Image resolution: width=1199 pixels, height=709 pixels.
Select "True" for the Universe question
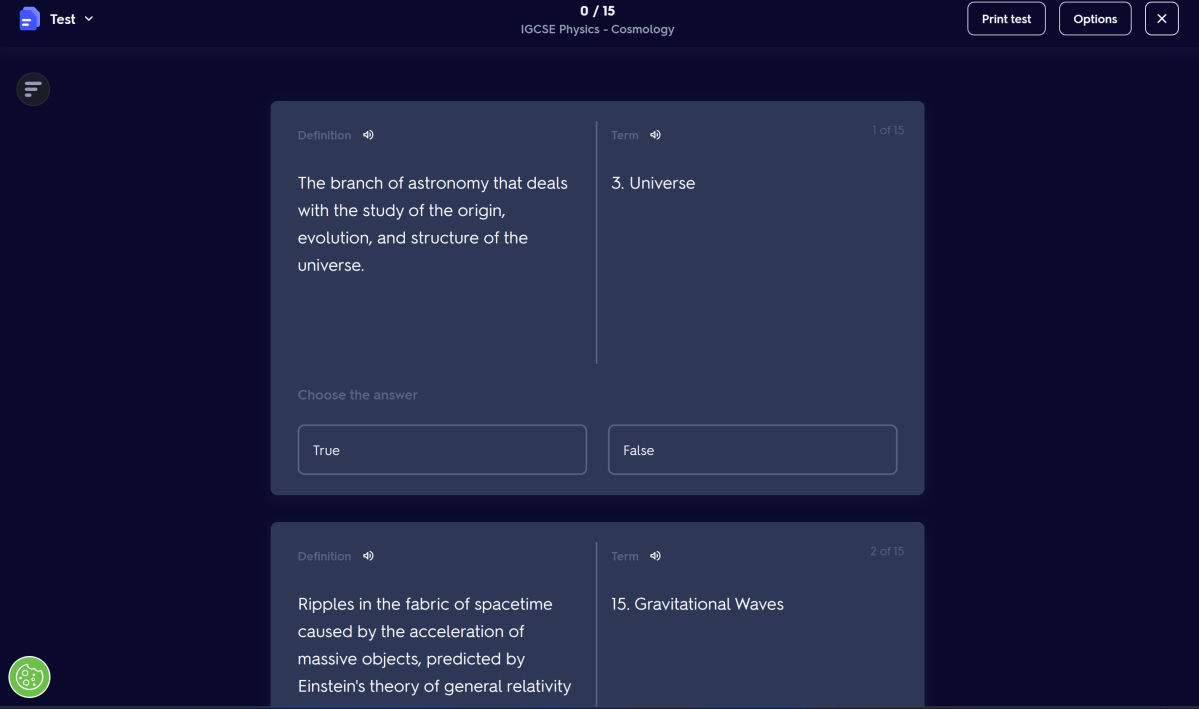click(x=442, y=449)
